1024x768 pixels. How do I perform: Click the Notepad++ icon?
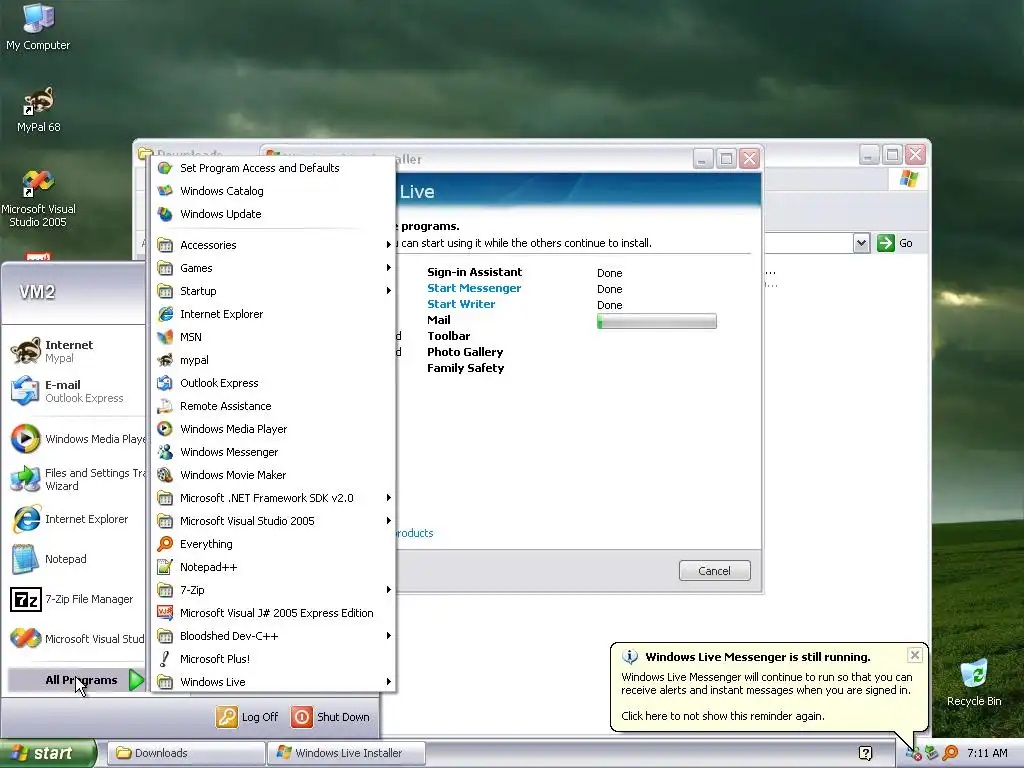(x=165, y=567)
